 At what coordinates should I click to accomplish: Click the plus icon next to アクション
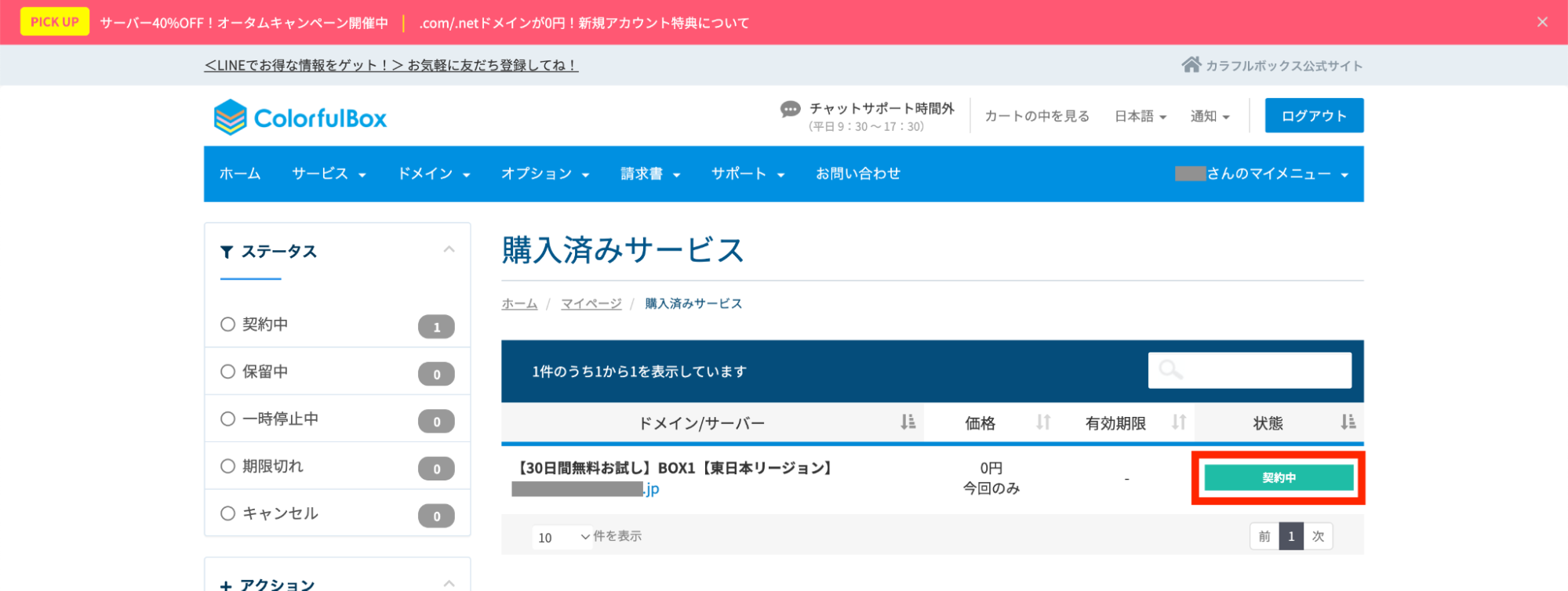[226, 586]
